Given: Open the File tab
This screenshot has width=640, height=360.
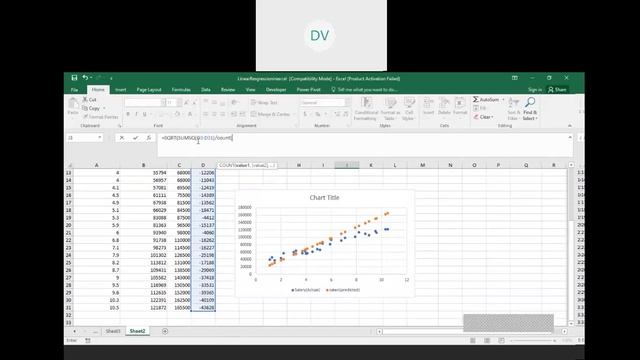Looking at the screenshot, I should coord(75,90).
